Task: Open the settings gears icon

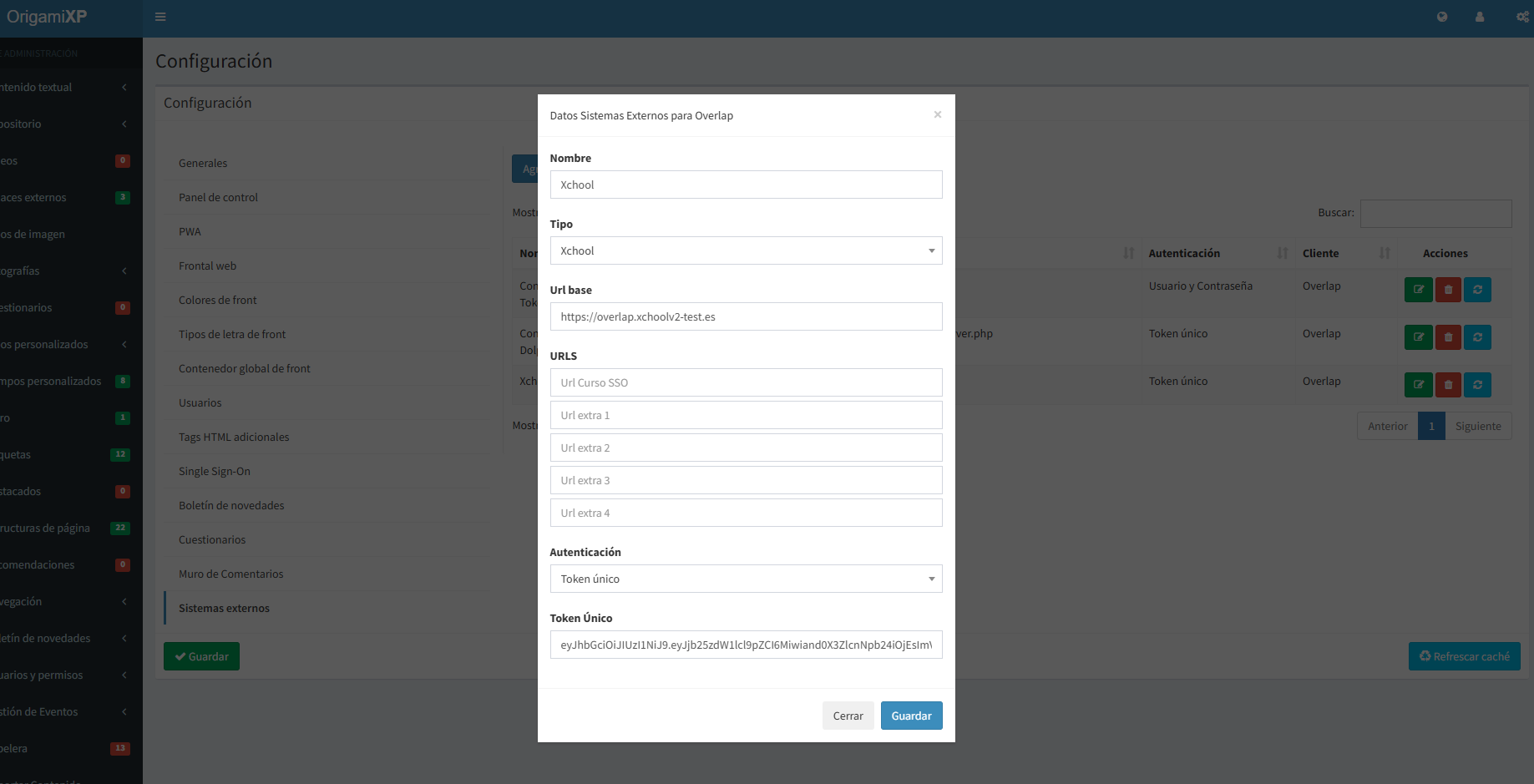Action: pos(1522,17)
